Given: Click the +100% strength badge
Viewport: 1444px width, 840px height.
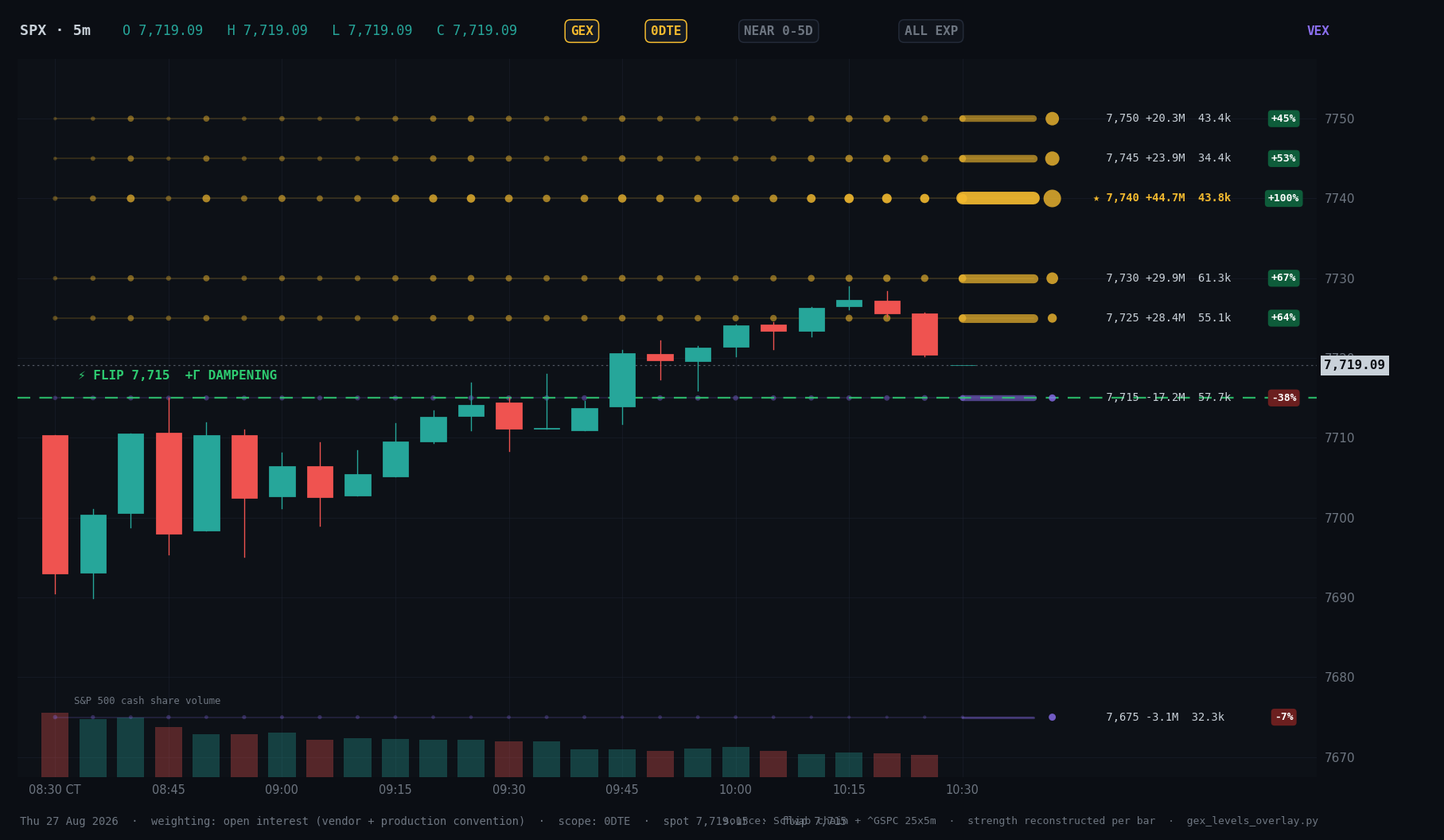Looking at the screenshot, I should [1283, 198].
